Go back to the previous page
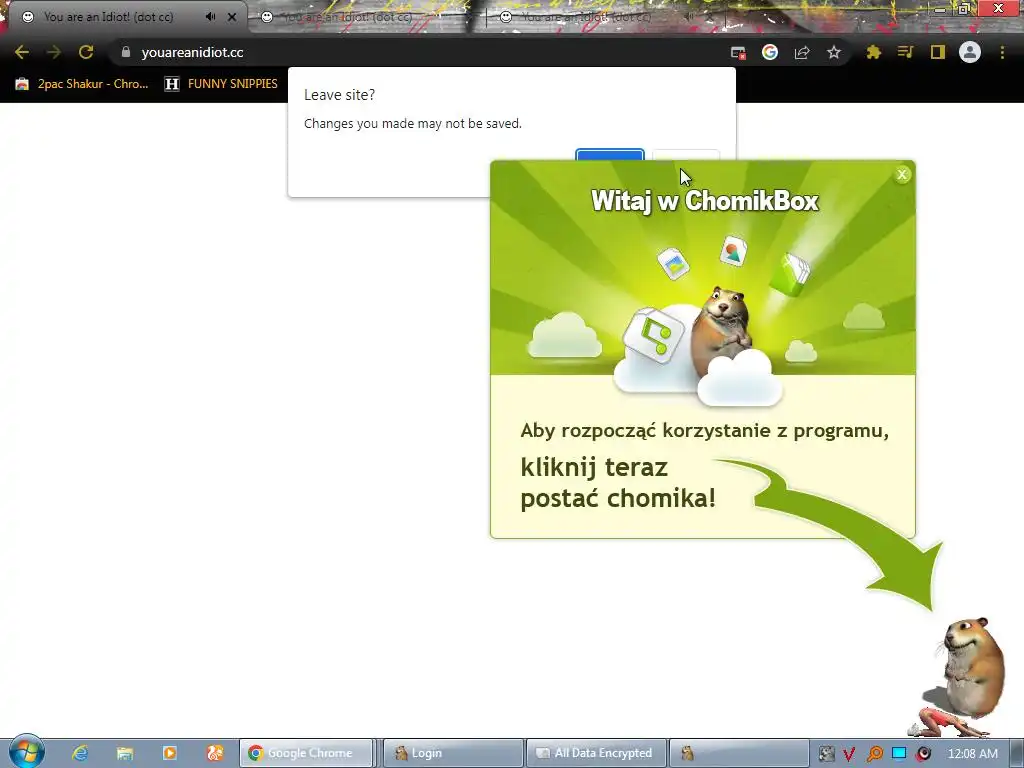 (22, 52)
